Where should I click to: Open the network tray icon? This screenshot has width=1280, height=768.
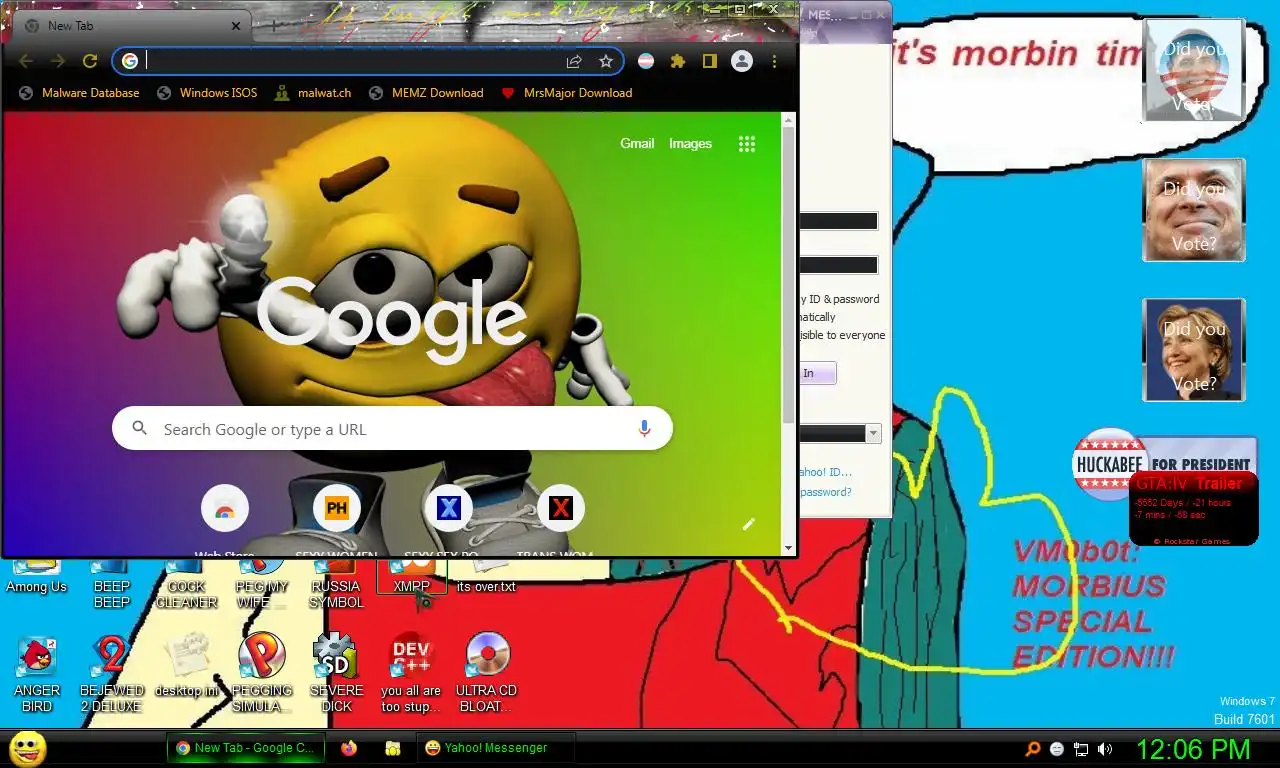1081,749
